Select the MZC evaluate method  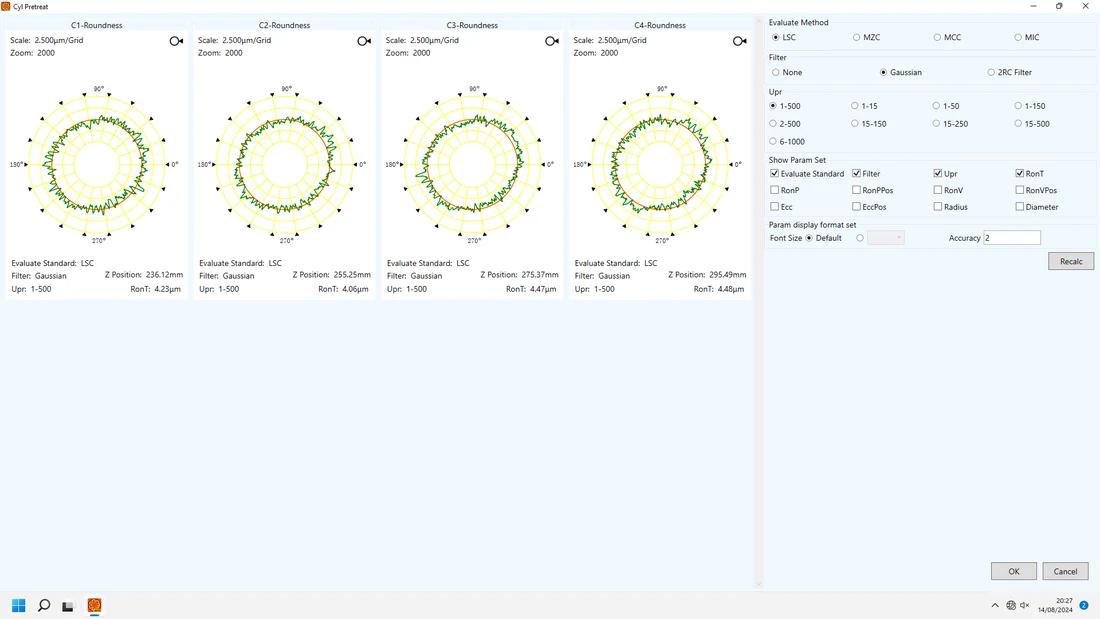pyautogui.click(x=866, y=37)
